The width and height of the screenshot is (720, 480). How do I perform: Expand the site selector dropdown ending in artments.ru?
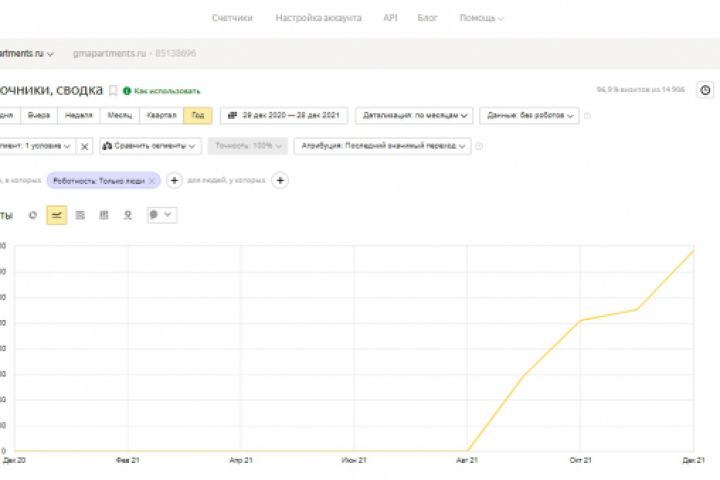tap(27, 53)
